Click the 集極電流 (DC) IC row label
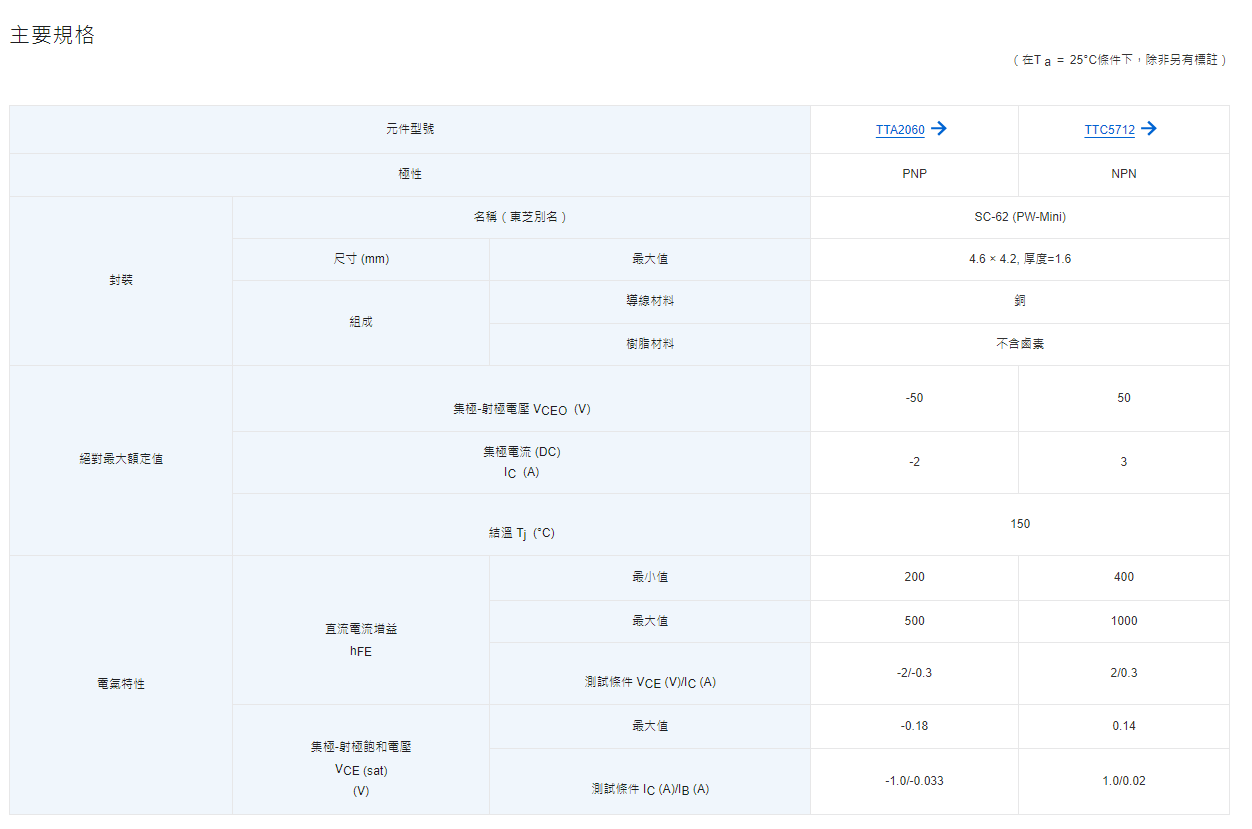1252x829 pixels. [521, 462]
